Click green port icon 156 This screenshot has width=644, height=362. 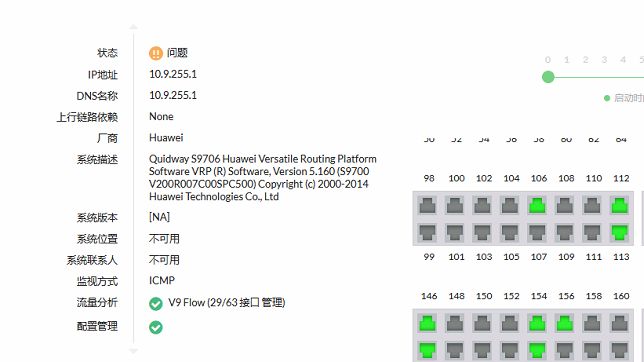[565, 323]
